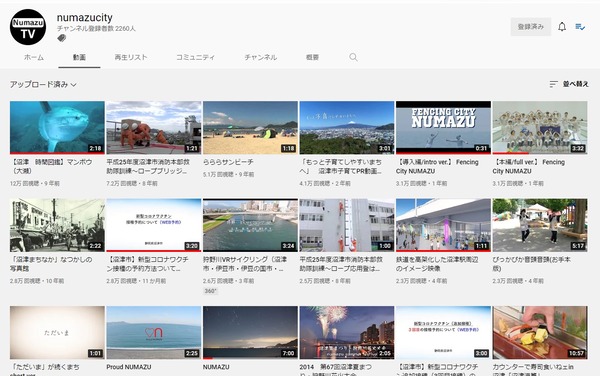This screenshot has width=600, height=376.
Task: Open the channel search magnifier icon
Action: point(353,57)
